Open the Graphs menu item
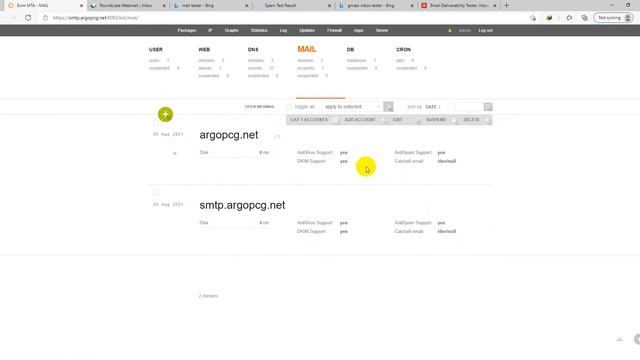This screenshot has width=640, height=360. click(231, 30)
